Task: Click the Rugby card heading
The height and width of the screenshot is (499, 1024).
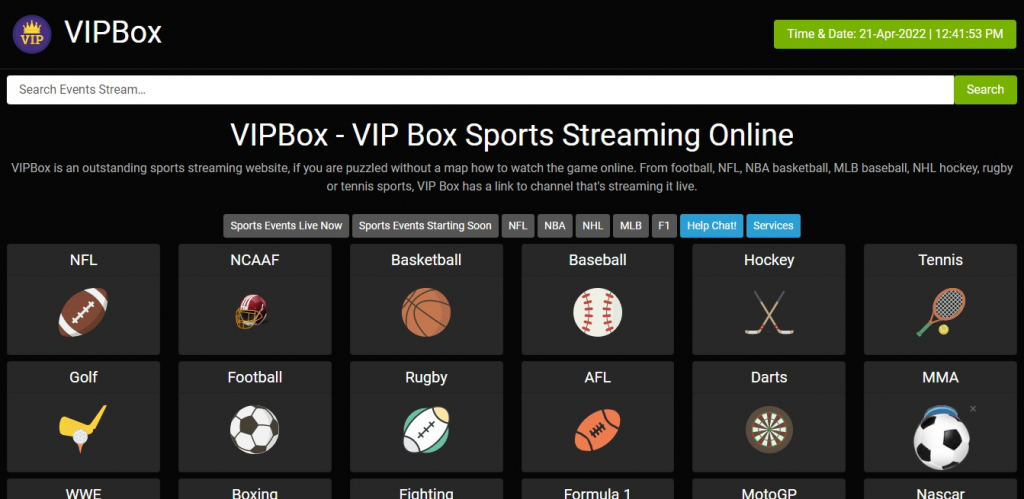Action: pyautogui.click(x=426, y=378)
